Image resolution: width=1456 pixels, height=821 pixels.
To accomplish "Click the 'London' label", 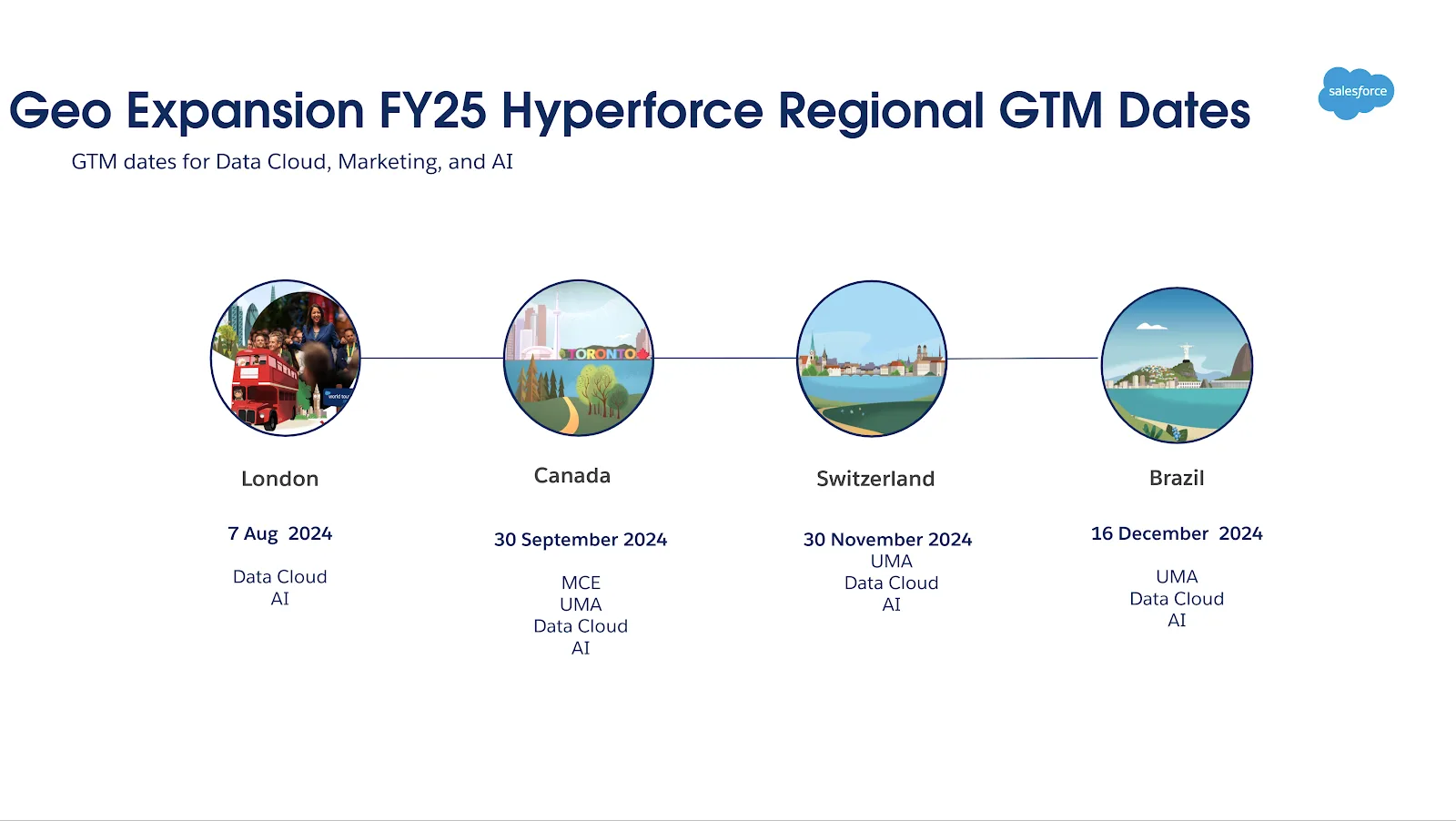I will [x=279, y=479].
